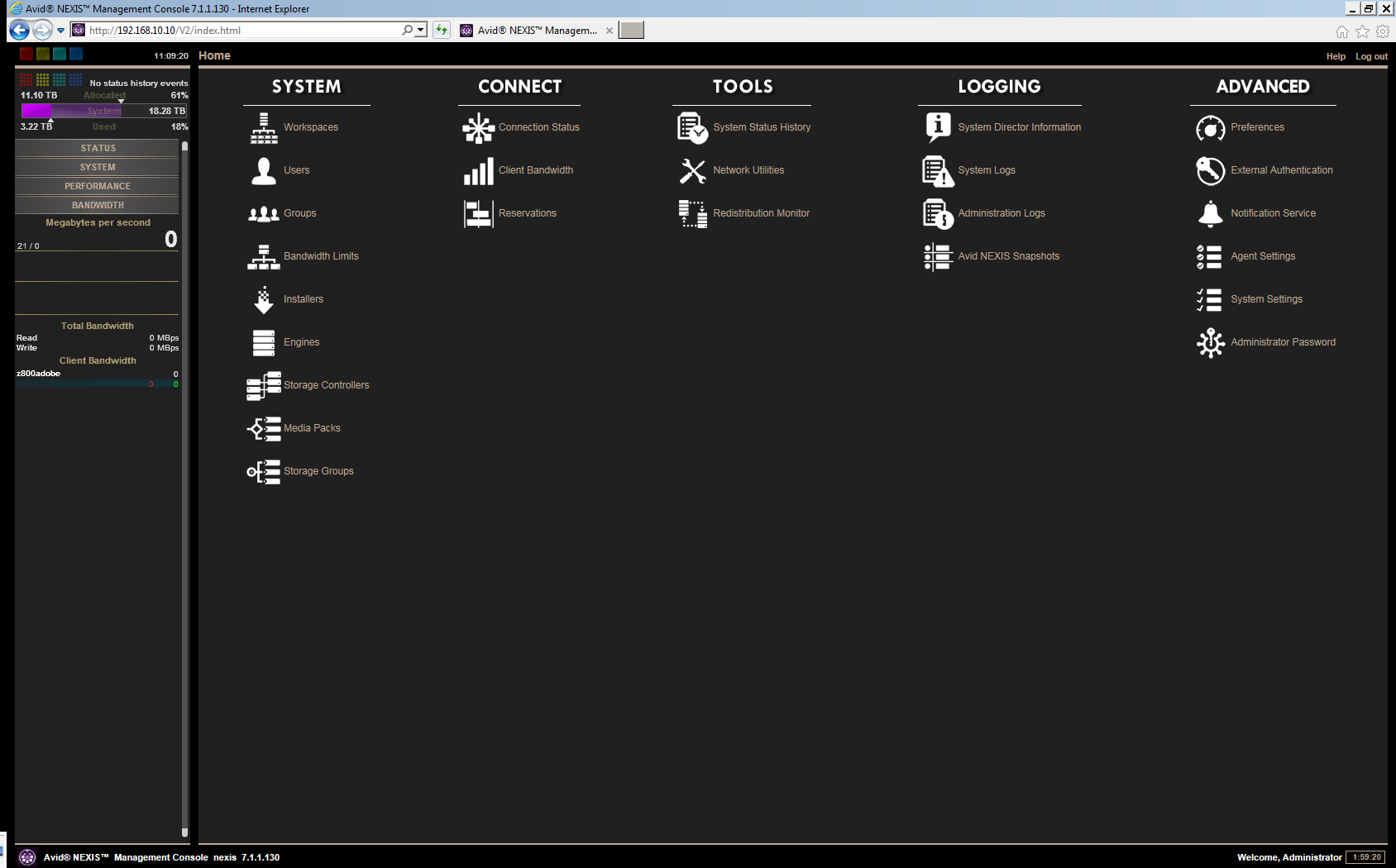Open the Installers download icon
Screen dimensions: 1396x868
[x=264, y=299]
